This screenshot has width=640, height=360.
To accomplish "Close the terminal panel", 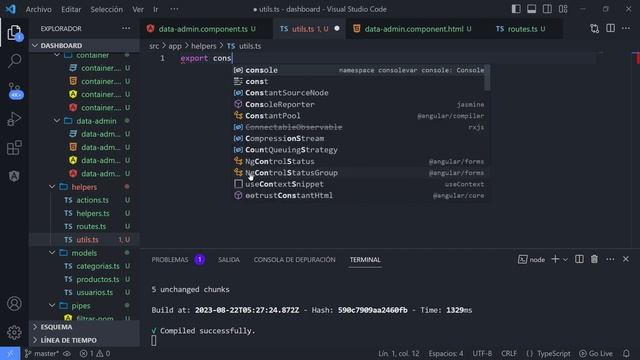I will click(626, 259).
